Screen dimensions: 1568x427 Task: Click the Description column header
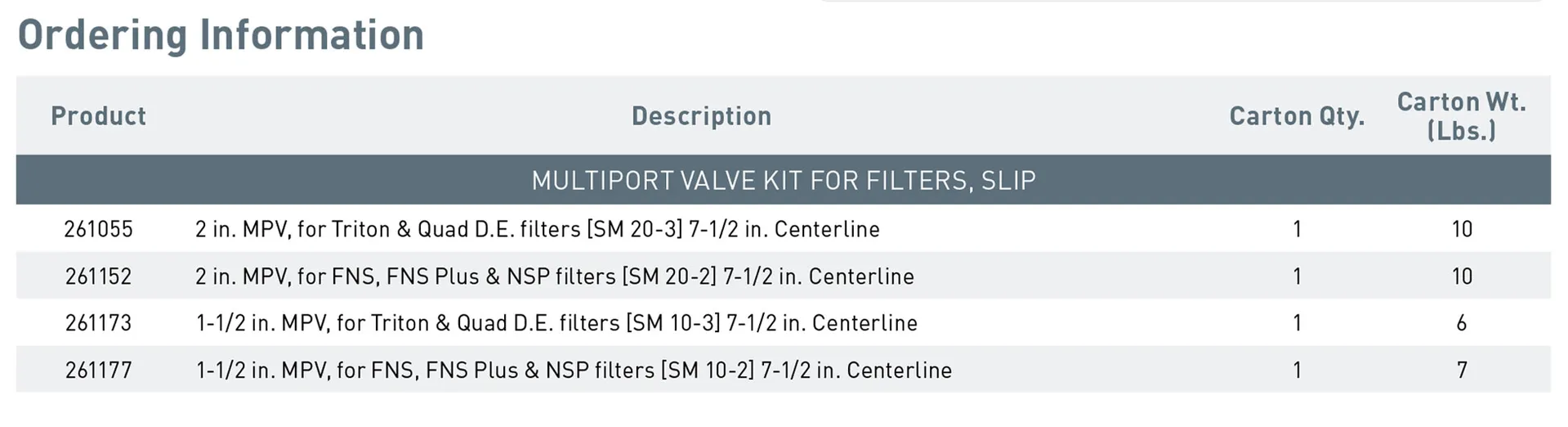701,116
